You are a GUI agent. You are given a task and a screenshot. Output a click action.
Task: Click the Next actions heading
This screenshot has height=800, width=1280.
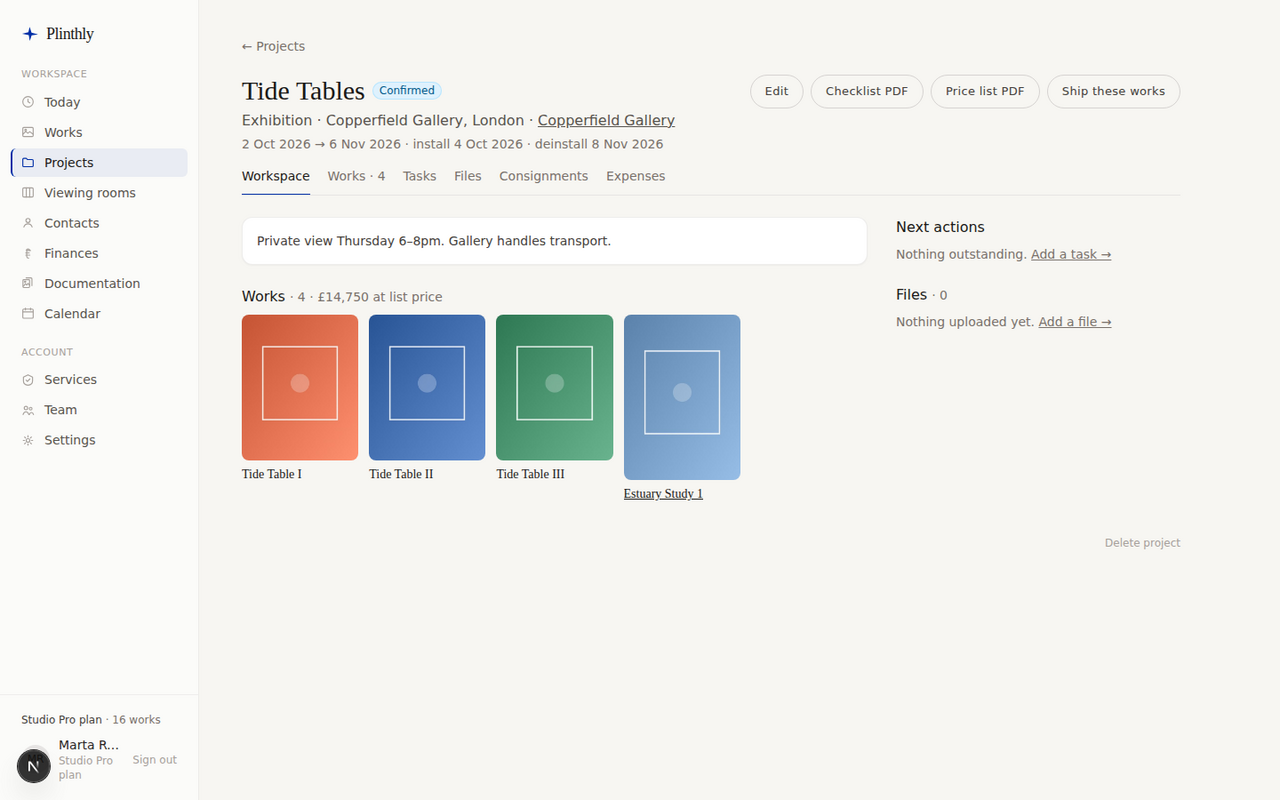coord(940,227)
